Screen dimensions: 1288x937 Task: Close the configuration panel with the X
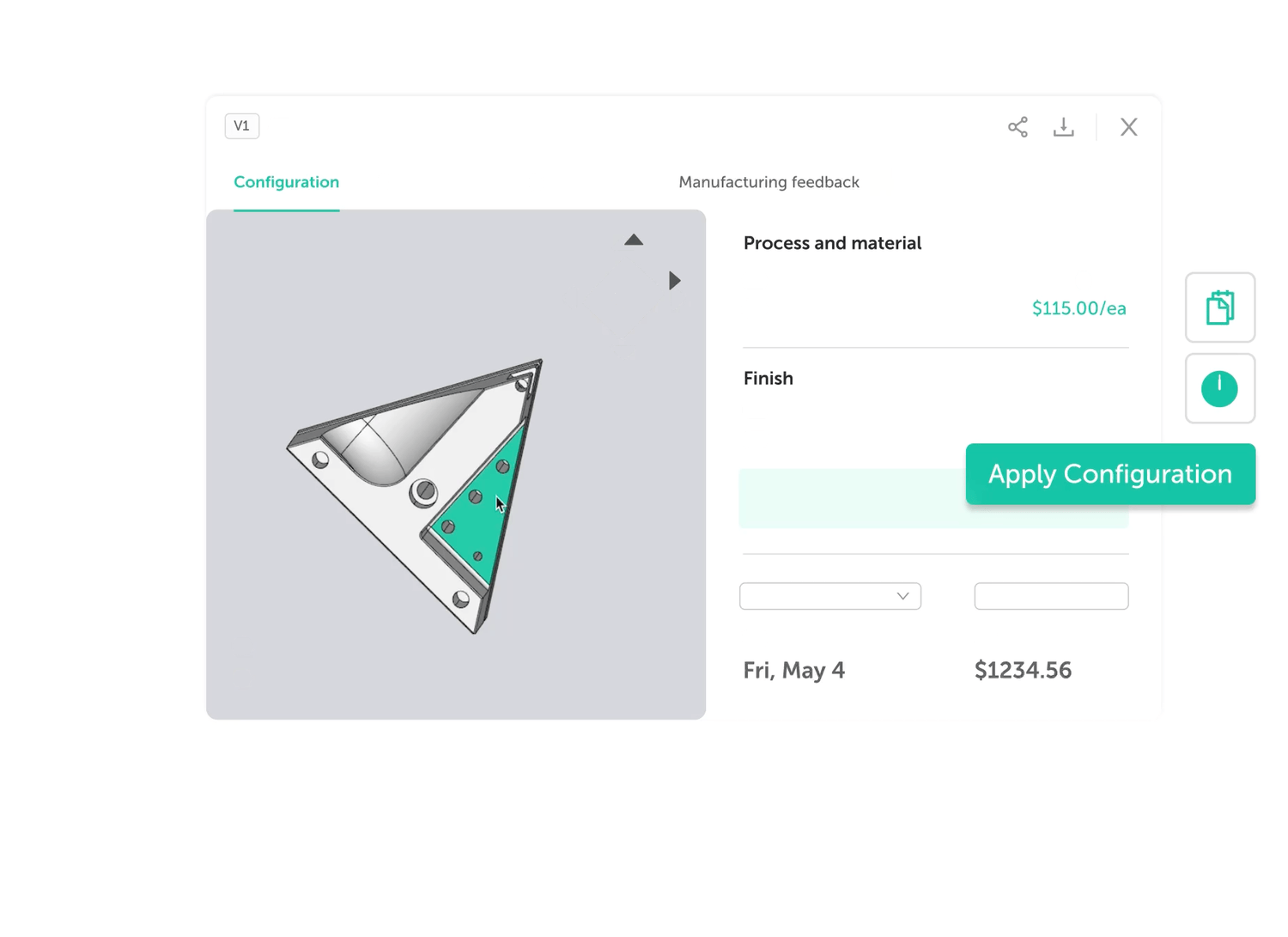coord(1128,127)
